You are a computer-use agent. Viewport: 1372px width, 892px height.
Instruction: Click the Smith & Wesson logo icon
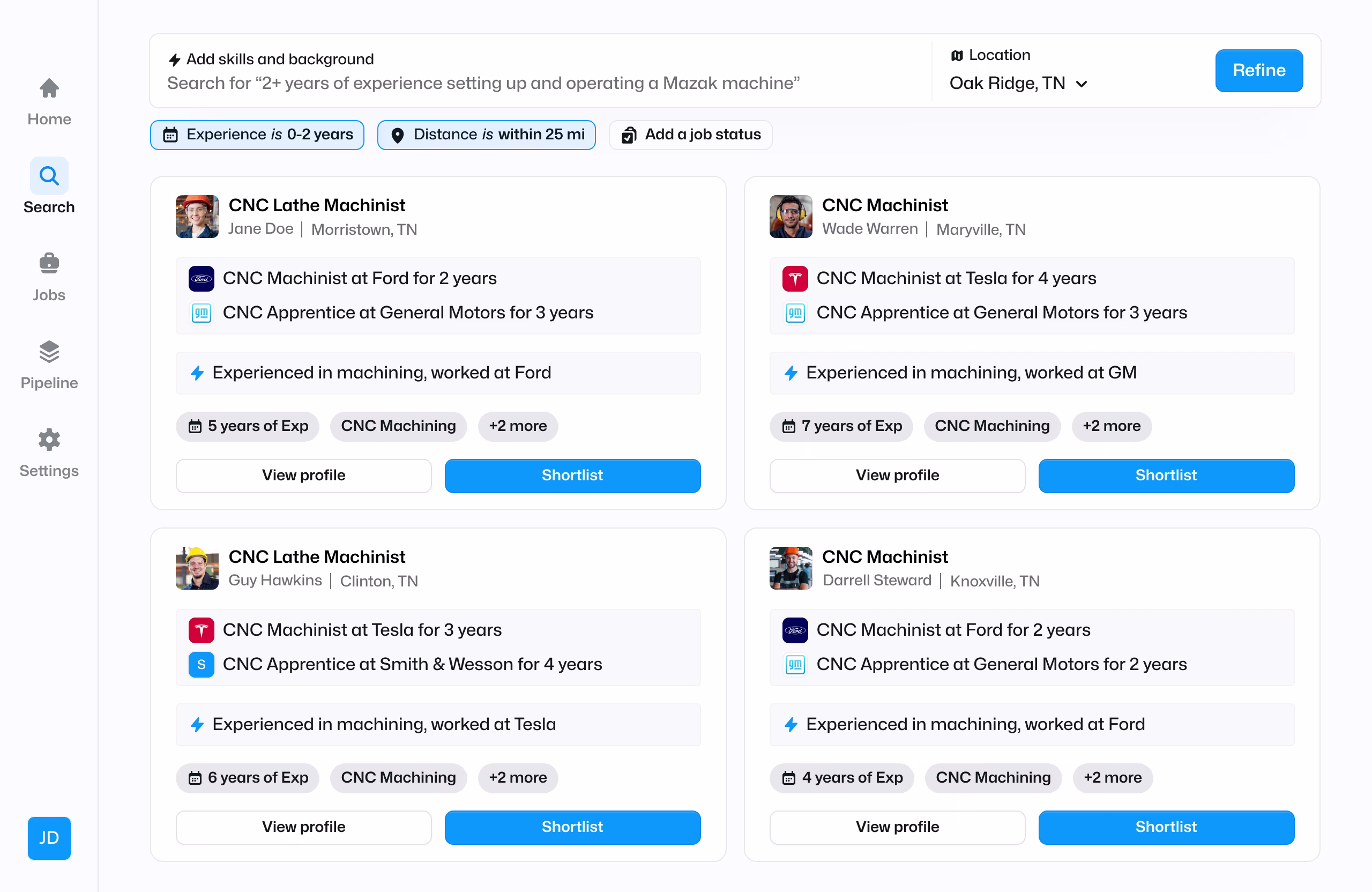click(201, 664)
